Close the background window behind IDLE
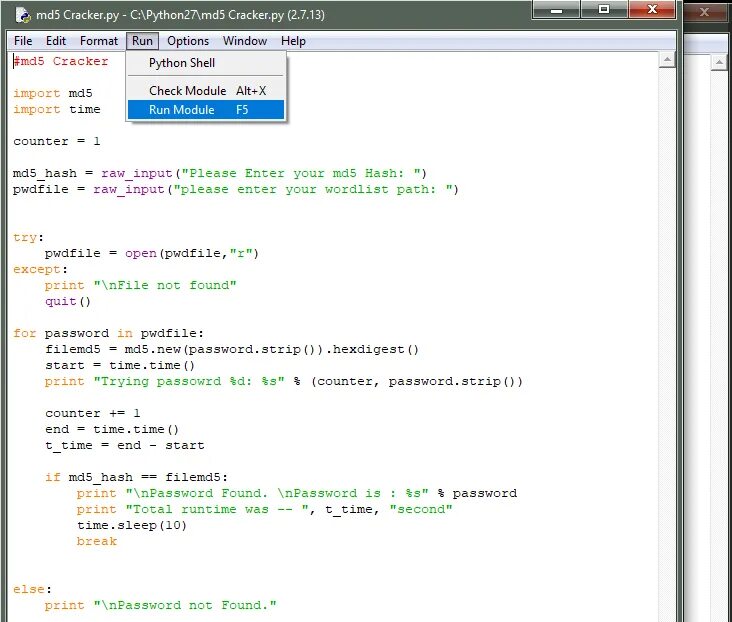 704,12
